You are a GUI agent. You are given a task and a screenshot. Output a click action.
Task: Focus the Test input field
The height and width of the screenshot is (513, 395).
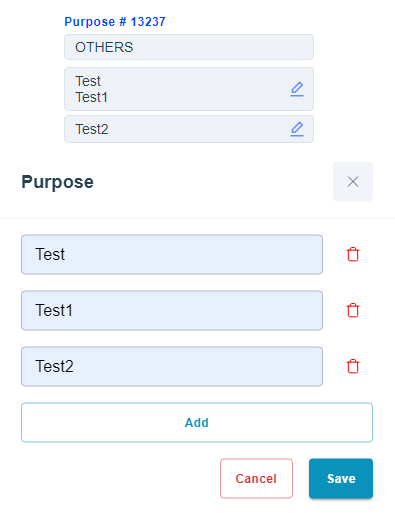coord(172,254)
